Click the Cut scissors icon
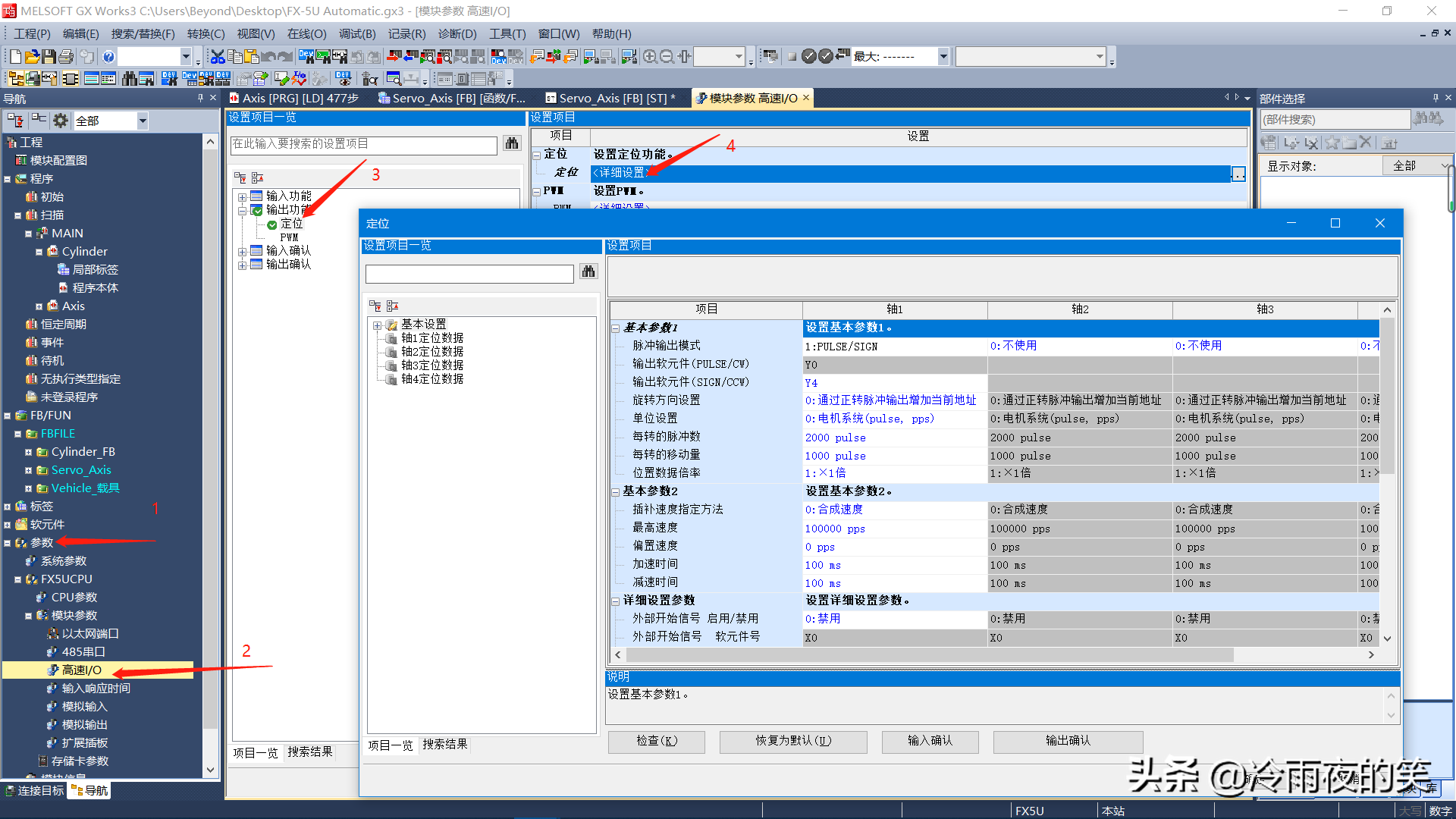 coord(218,57)
